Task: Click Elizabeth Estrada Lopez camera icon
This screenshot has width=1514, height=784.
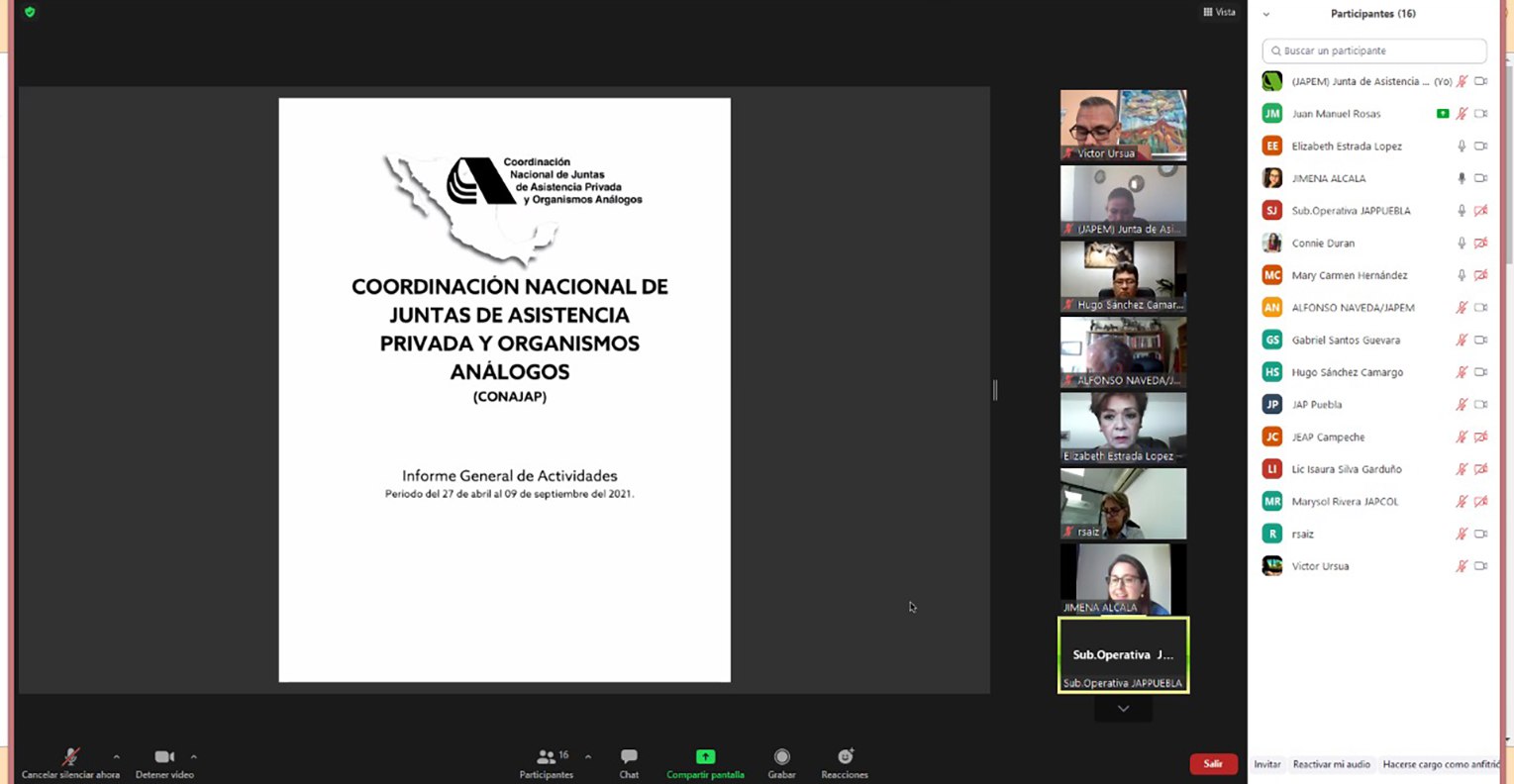Action: pyautogui.click(x=1481, y=147)
